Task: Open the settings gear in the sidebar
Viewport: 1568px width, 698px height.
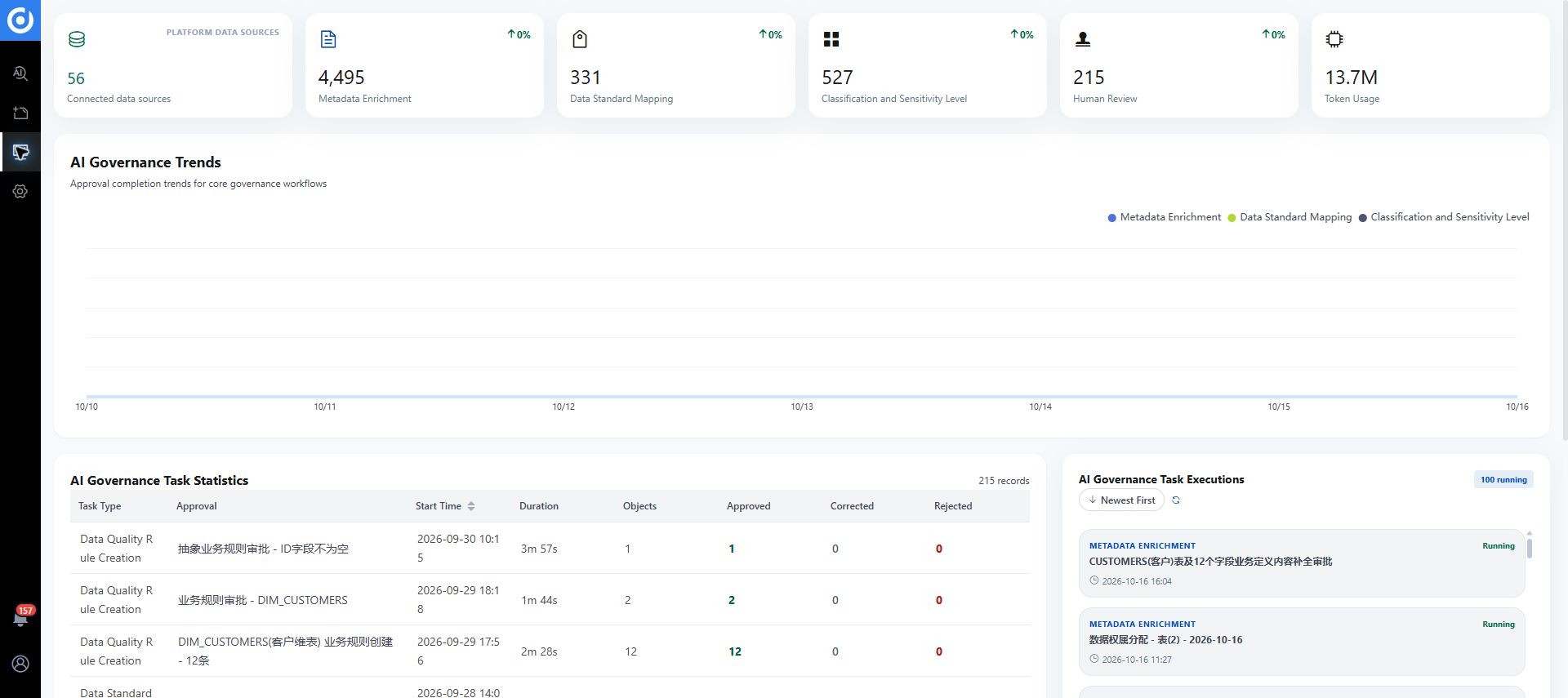Action: coord(20,191)
